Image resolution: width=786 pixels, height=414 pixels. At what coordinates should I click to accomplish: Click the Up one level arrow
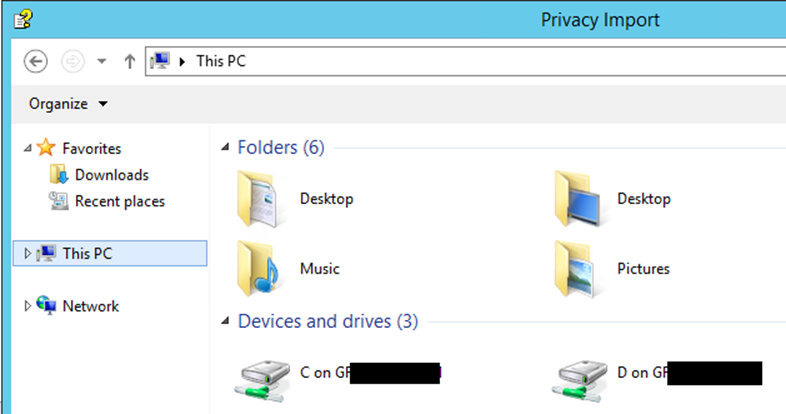(x=129, y=61)
